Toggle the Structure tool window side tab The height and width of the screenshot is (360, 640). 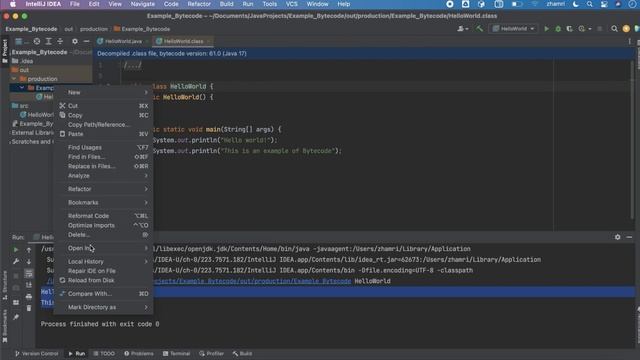point(4,285)
